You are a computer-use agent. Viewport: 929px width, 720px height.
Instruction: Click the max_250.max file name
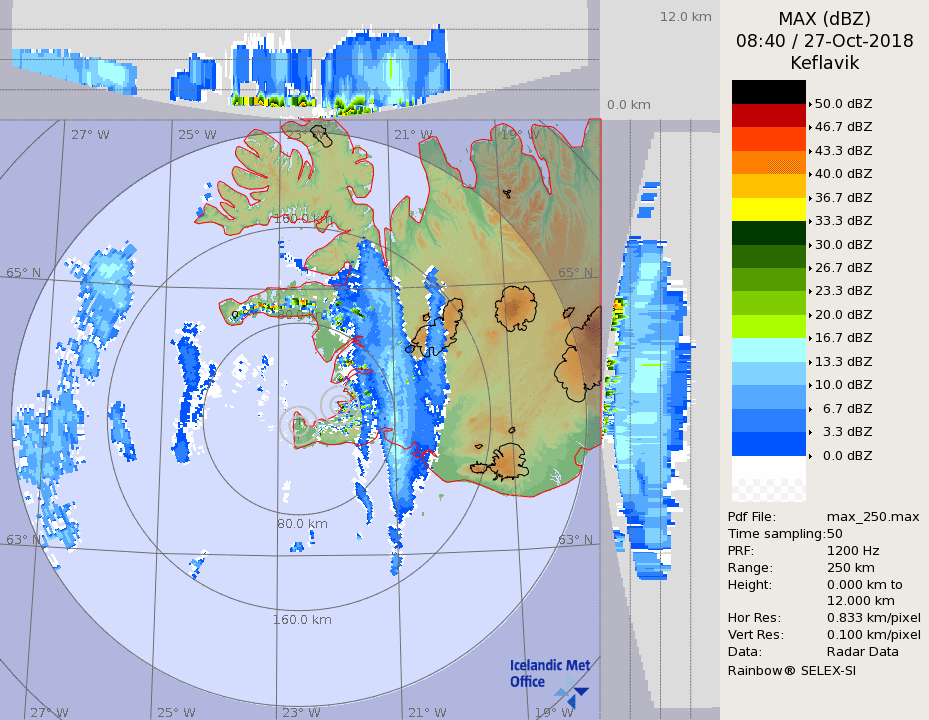point(872,516)
